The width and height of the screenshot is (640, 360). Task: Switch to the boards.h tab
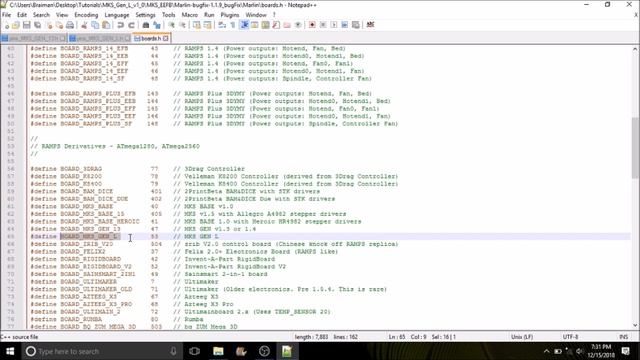pos(151,38)
